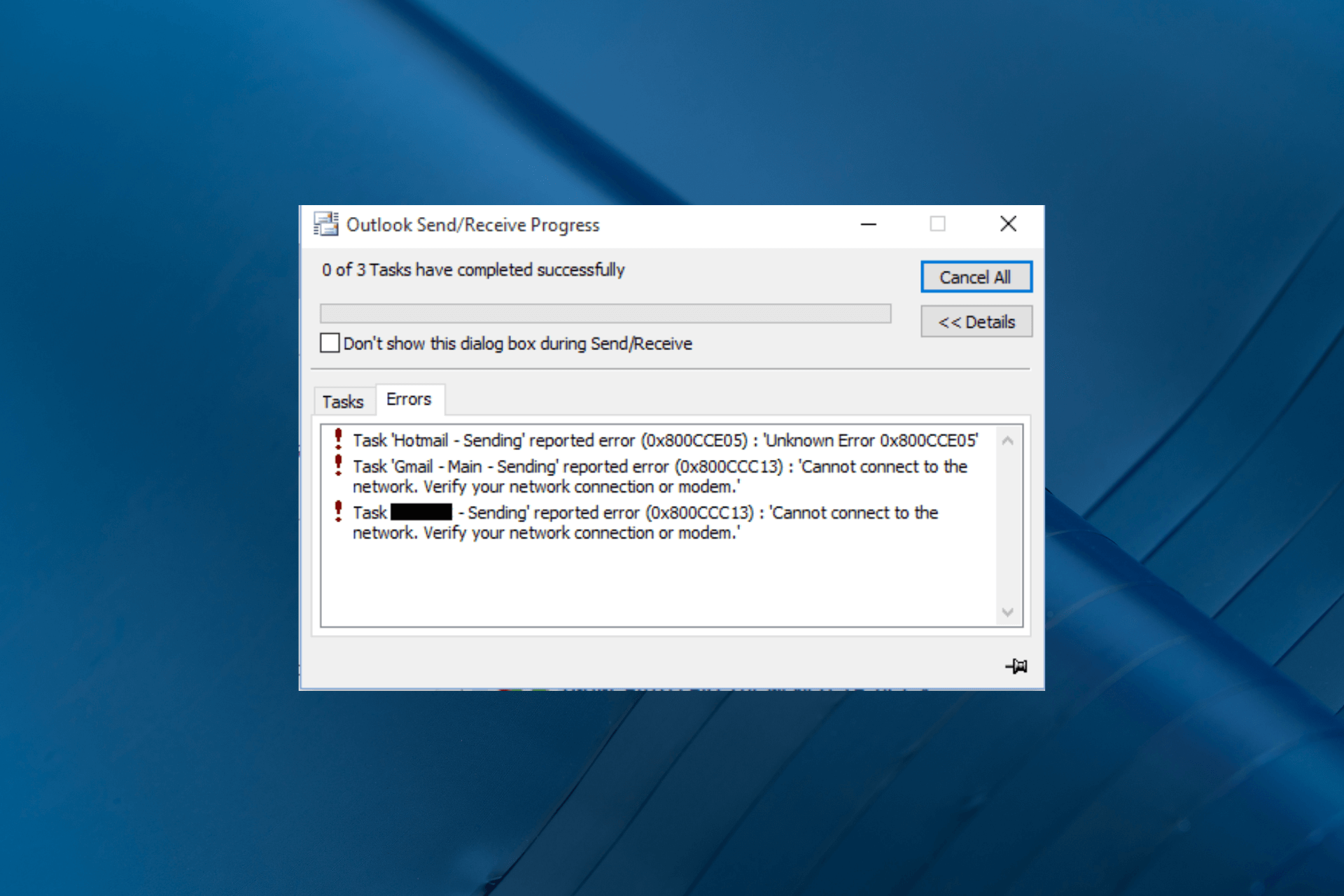Minimize the Send/Receive Progress dialog

click(869, 224)
